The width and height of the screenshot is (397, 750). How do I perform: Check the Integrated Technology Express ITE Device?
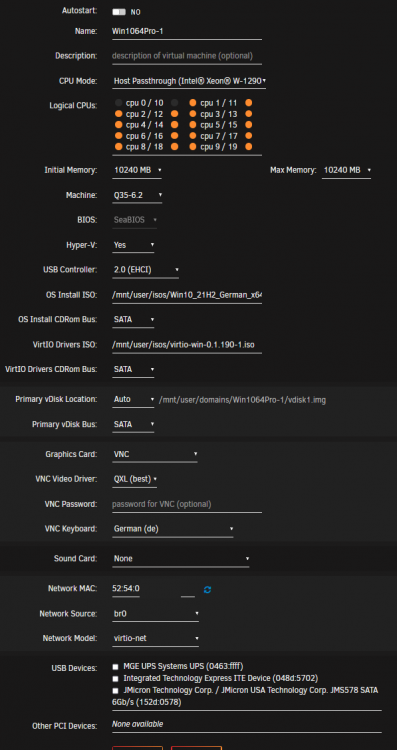(115, 679)
